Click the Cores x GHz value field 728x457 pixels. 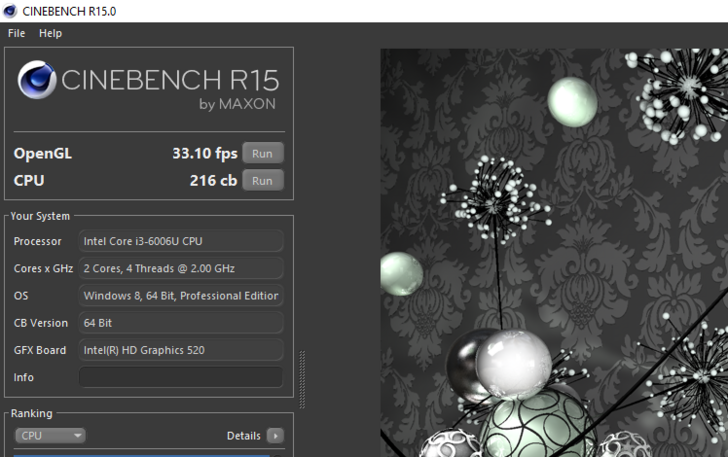click(x=181, y=268)
